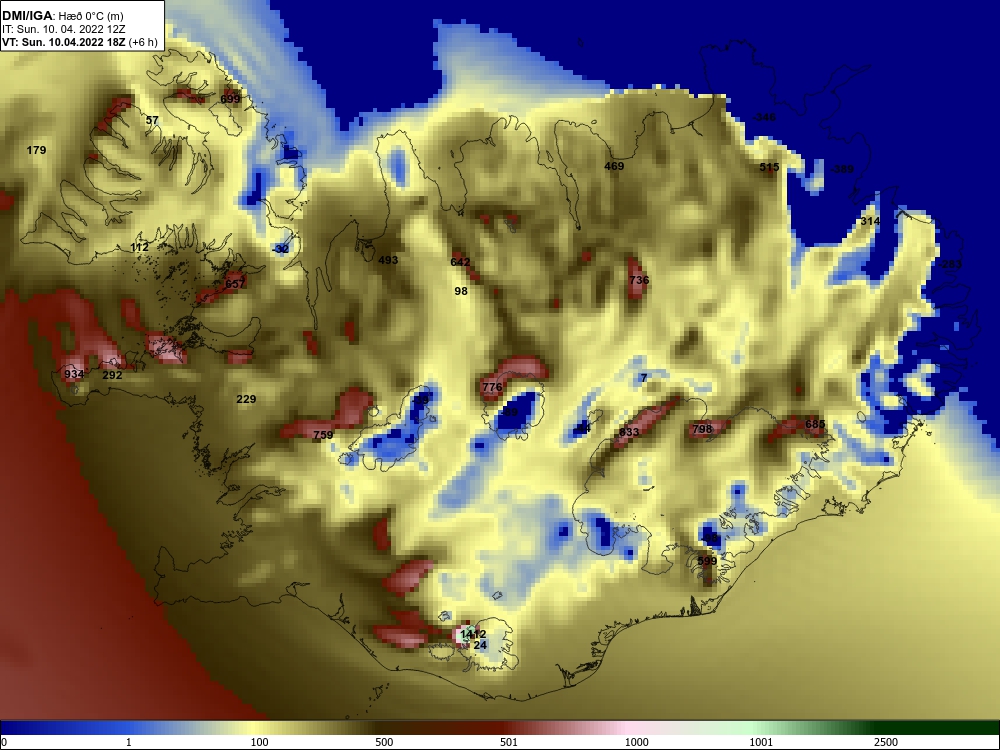Click the '1001' color scale label

click(761, 742)
